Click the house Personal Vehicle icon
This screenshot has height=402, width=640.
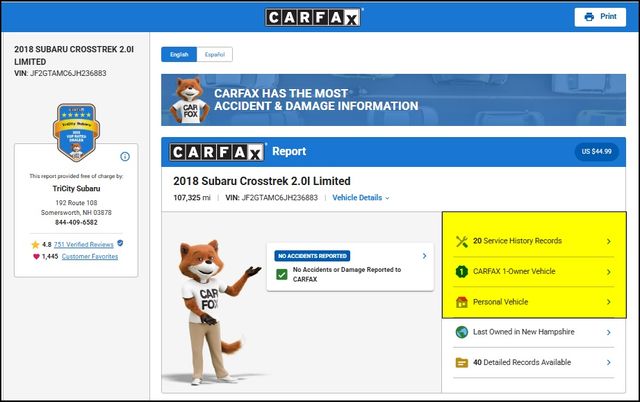[462, 302]
